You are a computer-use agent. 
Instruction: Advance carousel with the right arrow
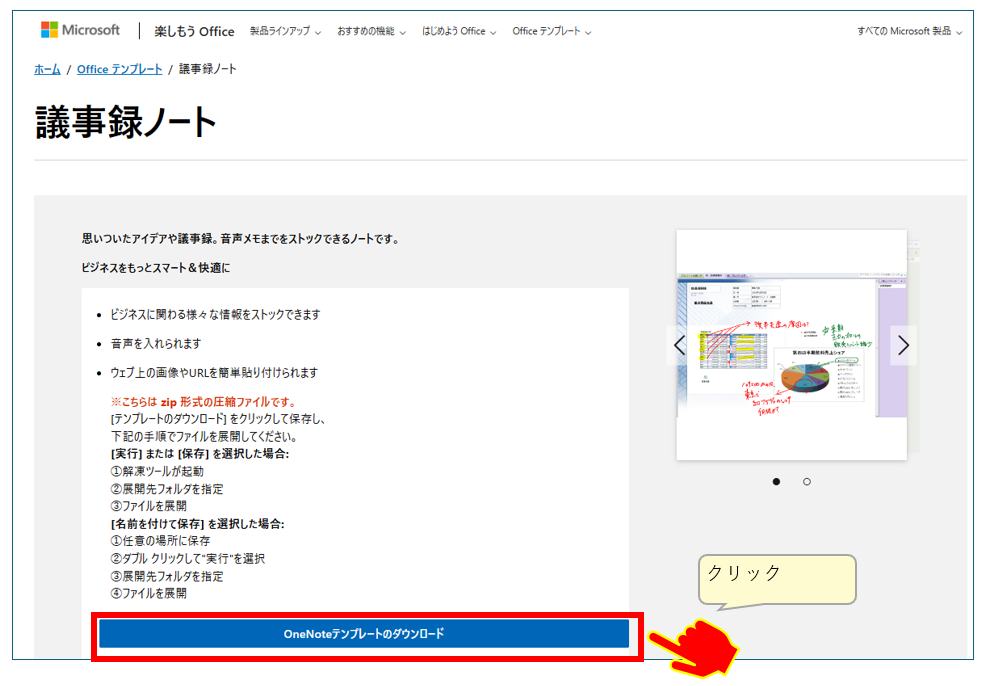tap(903, 345)
